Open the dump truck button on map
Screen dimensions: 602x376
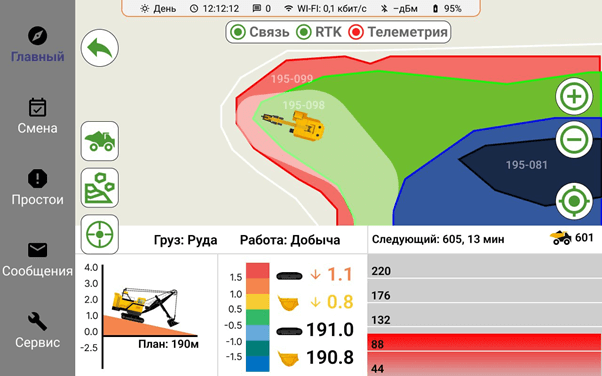(x=100, y=141)
